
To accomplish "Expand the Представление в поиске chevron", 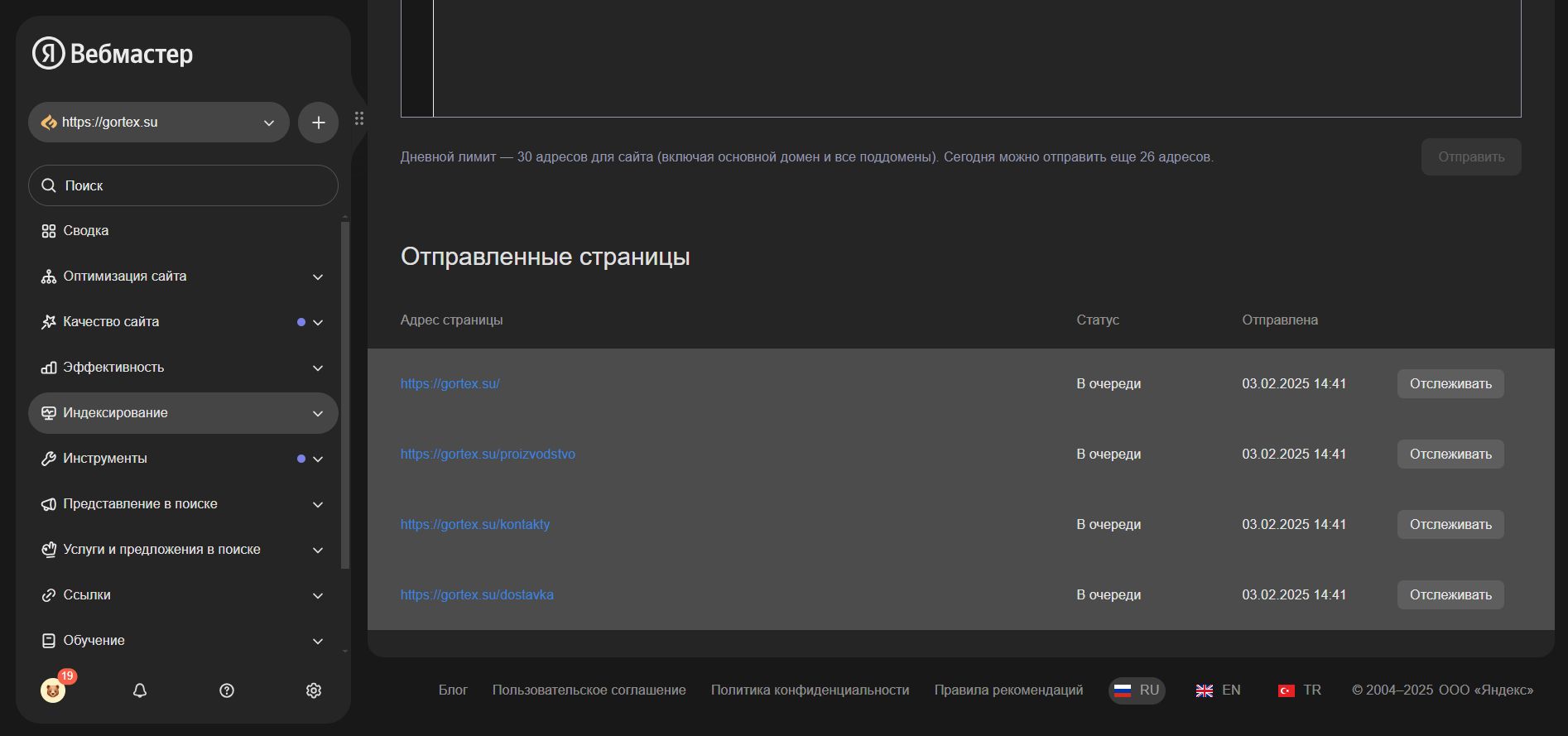I will [318, 504].
